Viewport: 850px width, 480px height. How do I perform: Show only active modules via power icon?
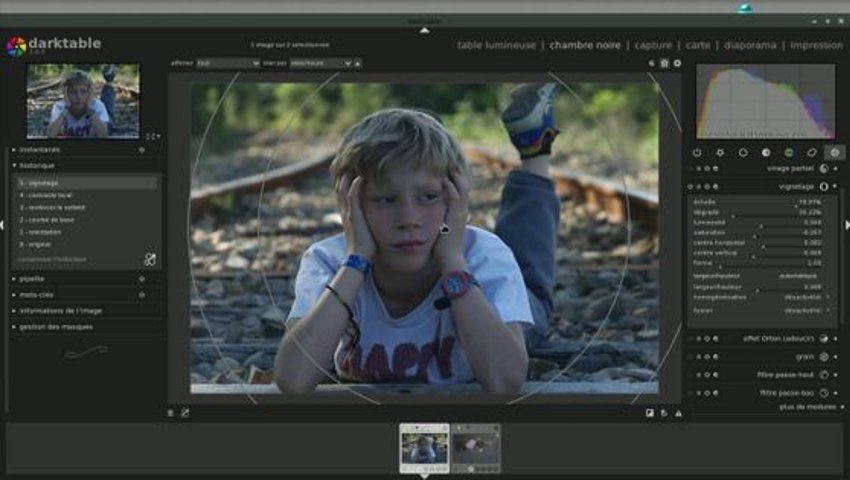pyautogui.click(x=697, y=153)
